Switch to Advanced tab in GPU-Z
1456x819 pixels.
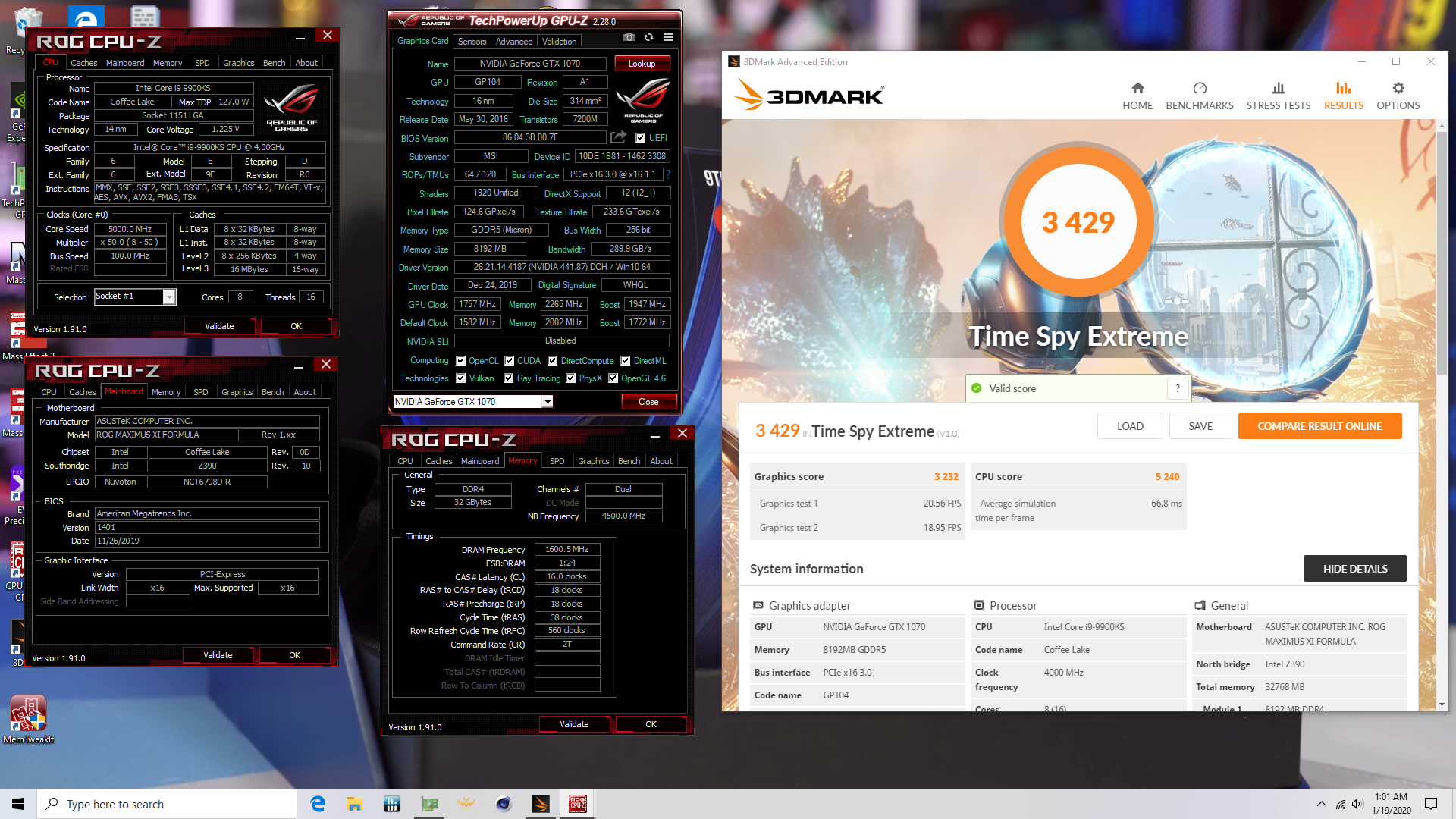click(514, 42)
